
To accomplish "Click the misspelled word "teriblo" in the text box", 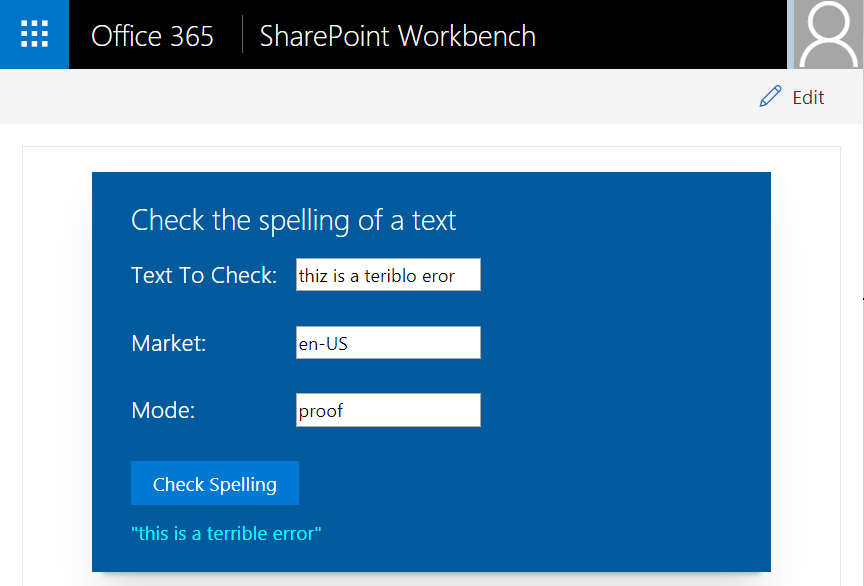I will [x=390, y=276].
